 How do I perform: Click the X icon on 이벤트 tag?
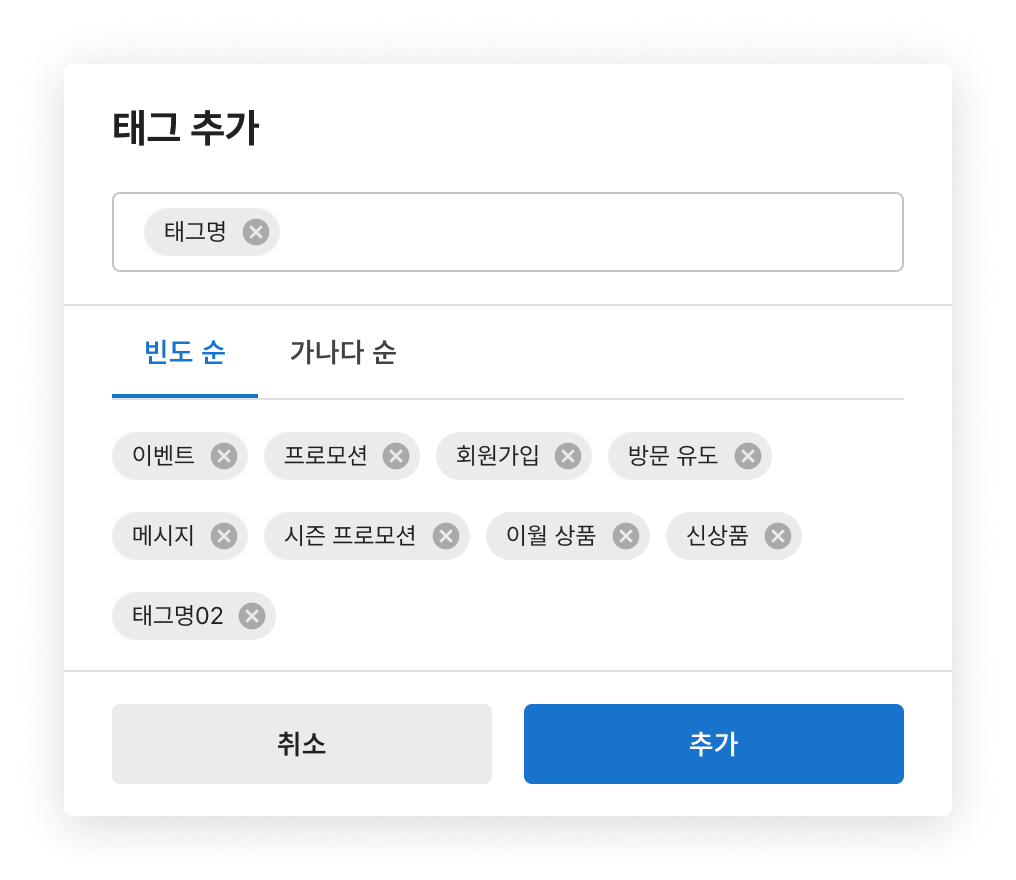coord(224,456)
